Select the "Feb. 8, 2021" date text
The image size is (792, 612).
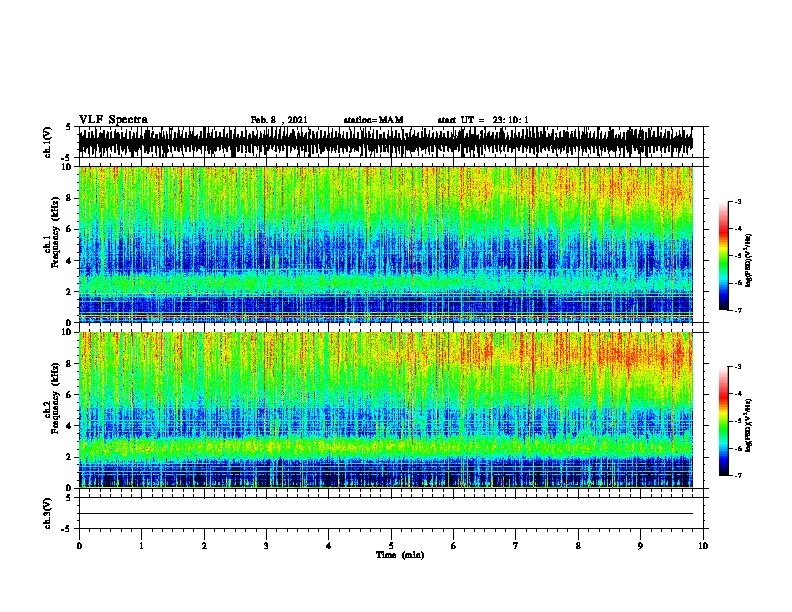click(279, 120)
